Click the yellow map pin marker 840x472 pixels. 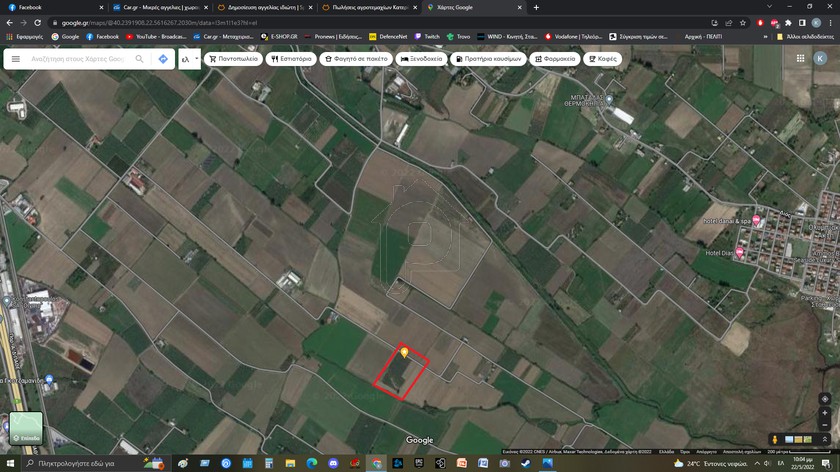(404, 352)
